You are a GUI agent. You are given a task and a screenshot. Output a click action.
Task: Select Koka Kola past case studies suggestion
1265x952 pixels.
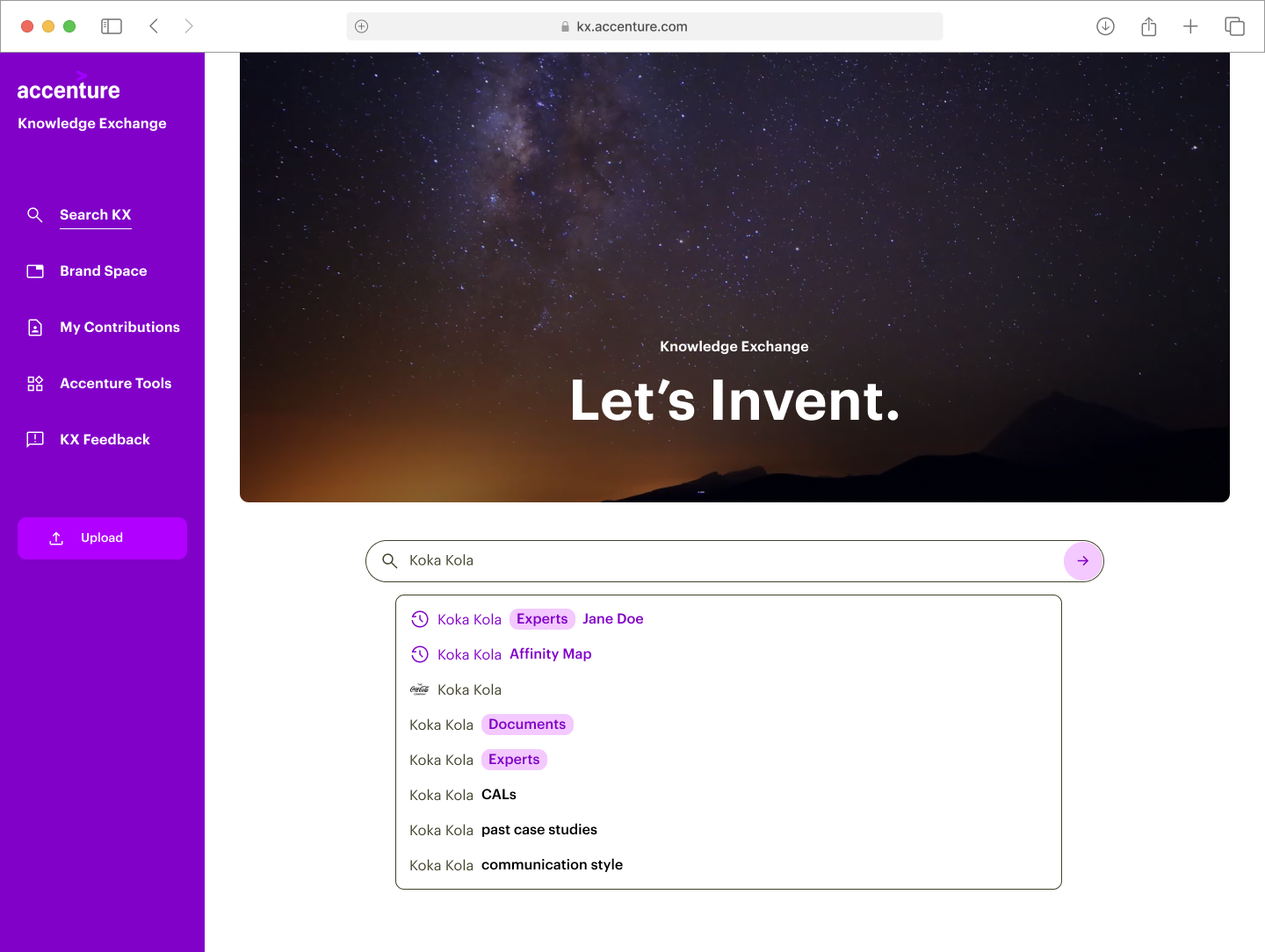(728, 830)
